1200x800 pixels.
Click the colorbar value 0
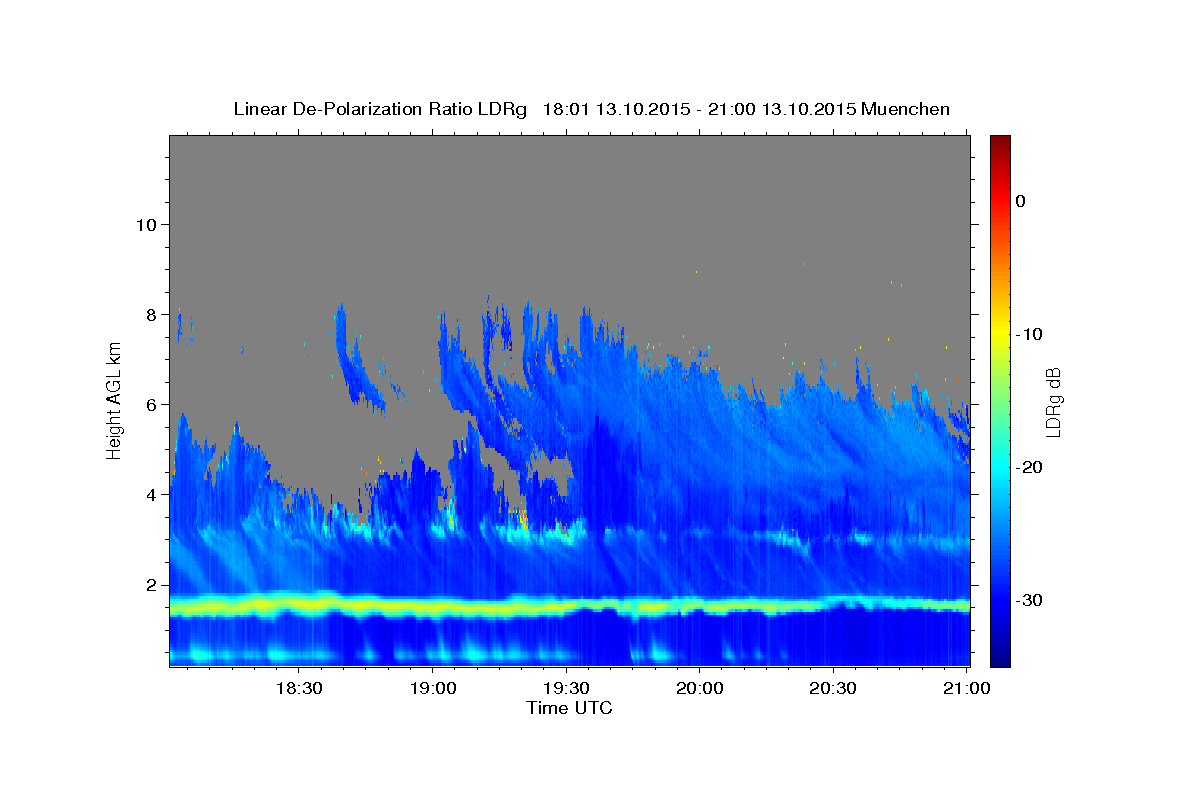1021,201
